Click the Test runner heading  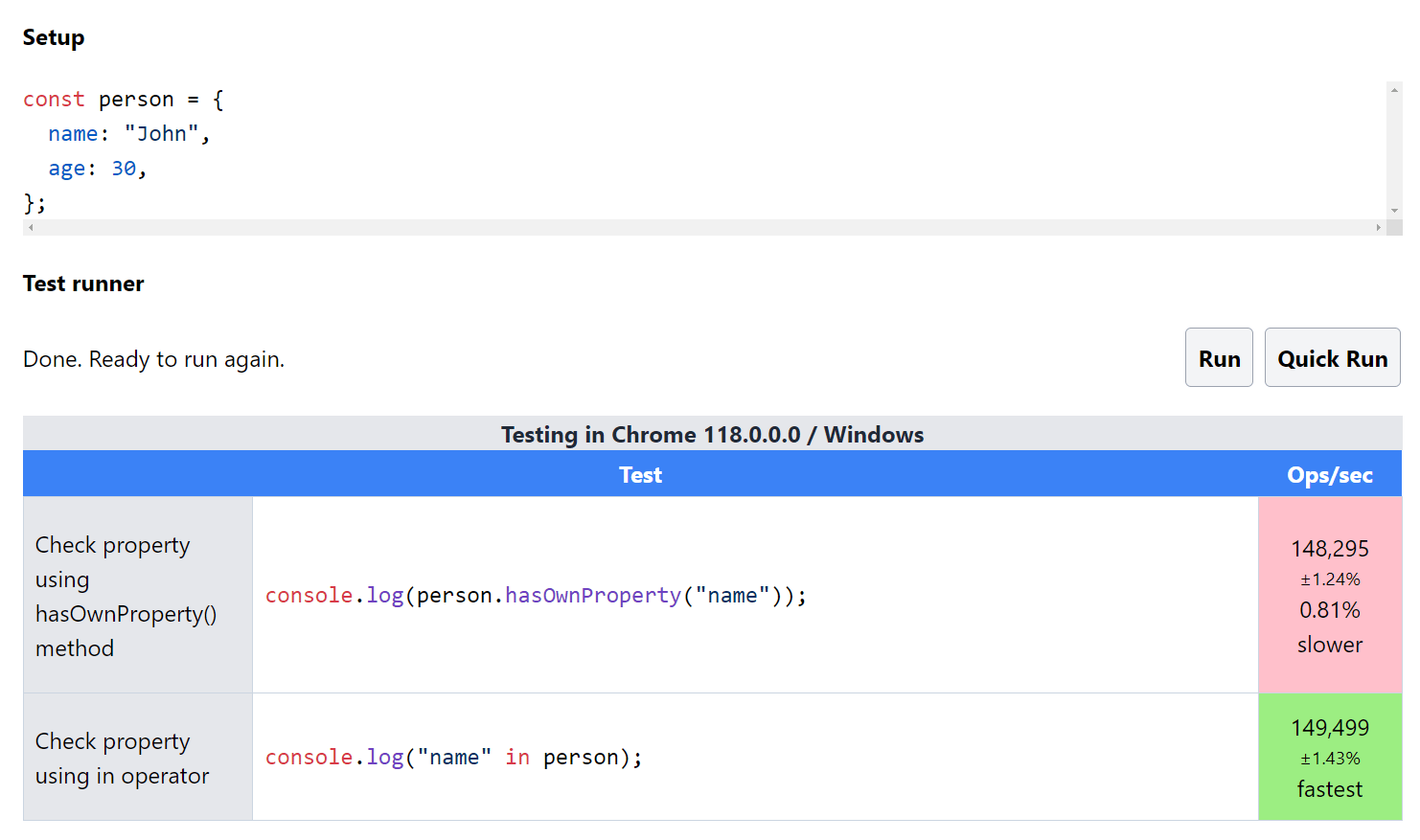[83, 284]
